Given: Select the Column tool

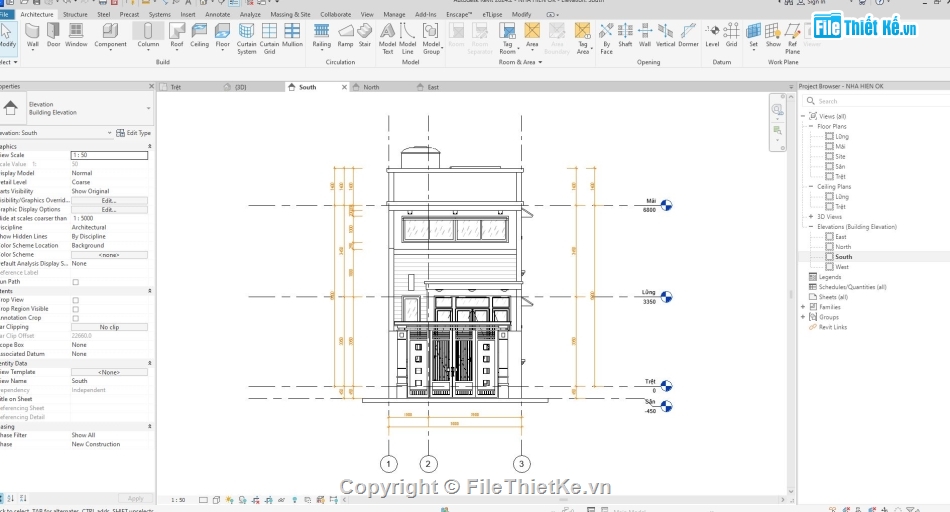Looking at the screenshot, I should click(148, 35).
